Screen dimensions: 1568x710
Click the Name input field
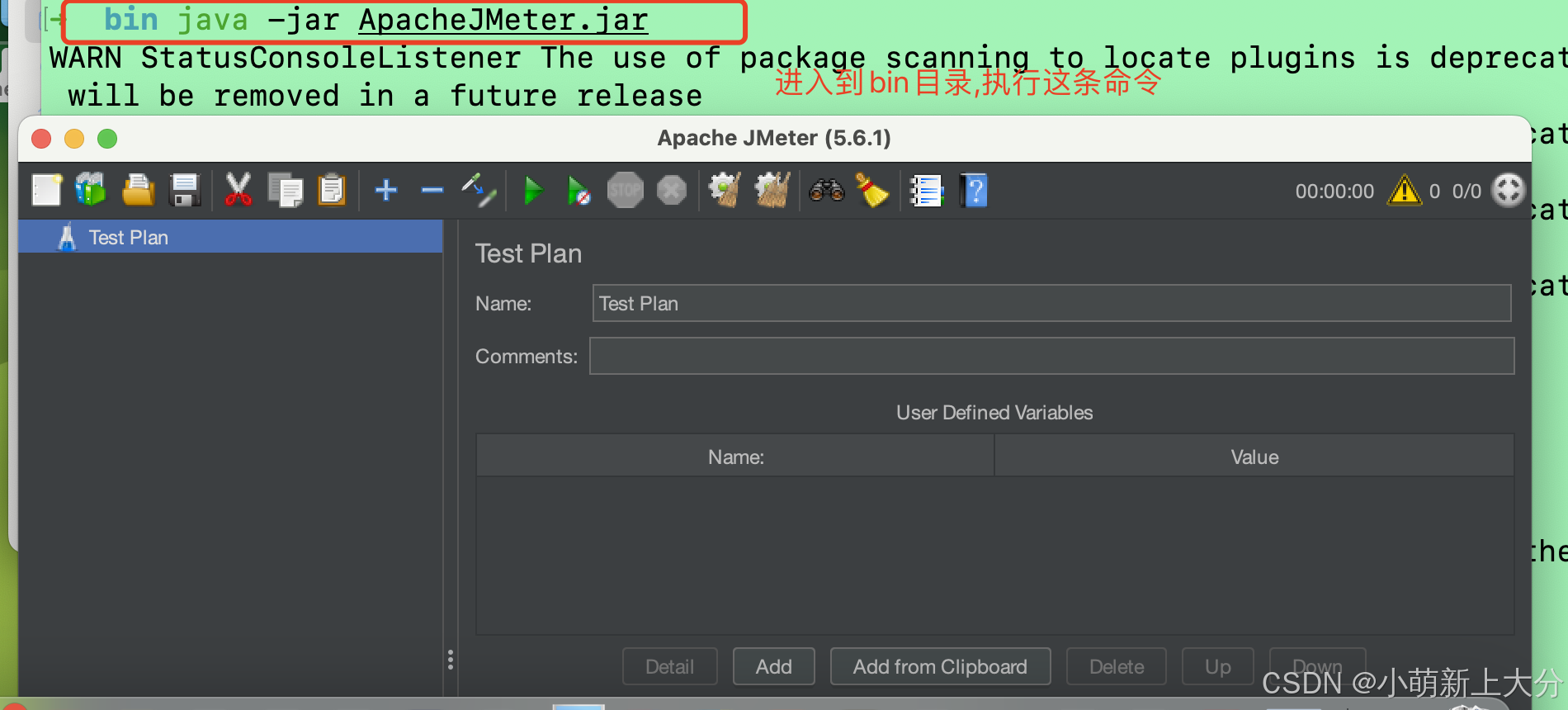point(1051,304)
